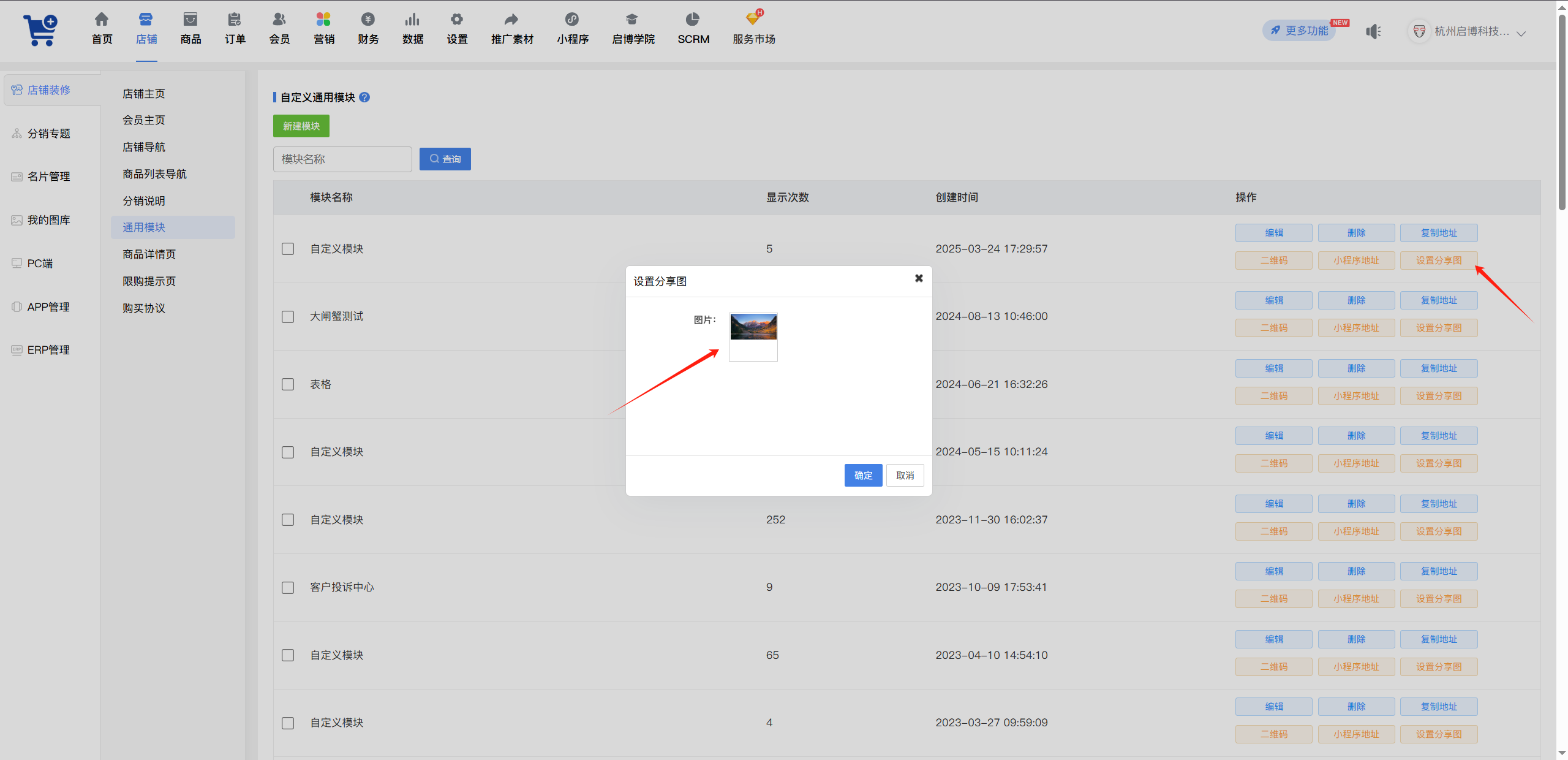
Task: Focus the 模块名称 search field
Action: tap(342, 159)
